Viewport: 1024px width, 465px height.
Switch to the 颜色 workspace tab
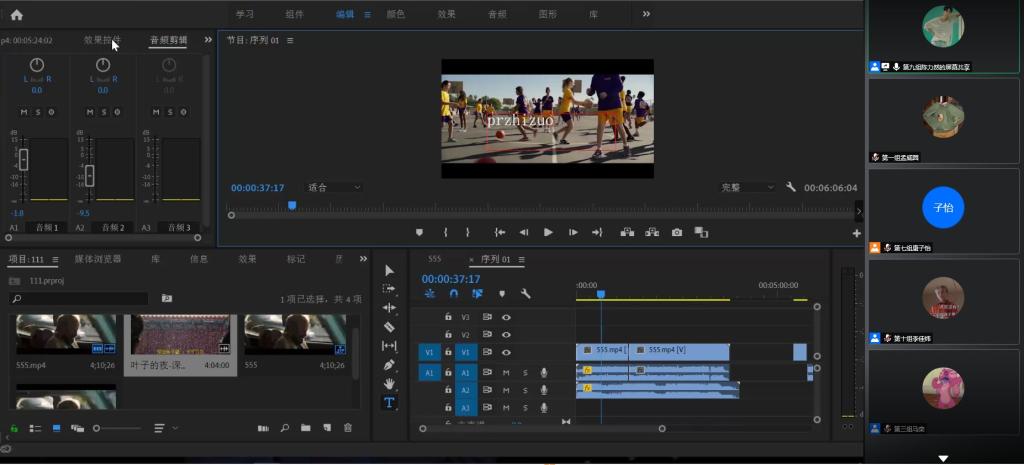[x=396, y=15]
